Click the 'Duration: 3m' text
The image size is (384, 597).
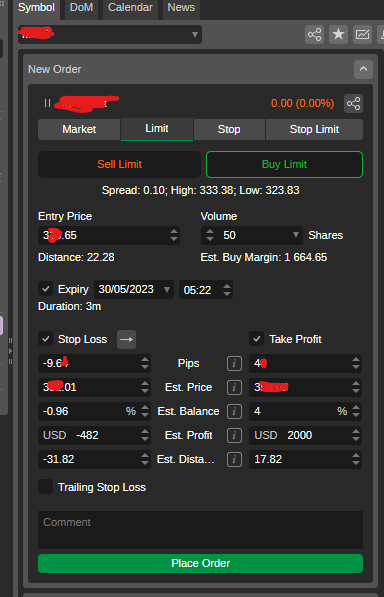(70, 306)
